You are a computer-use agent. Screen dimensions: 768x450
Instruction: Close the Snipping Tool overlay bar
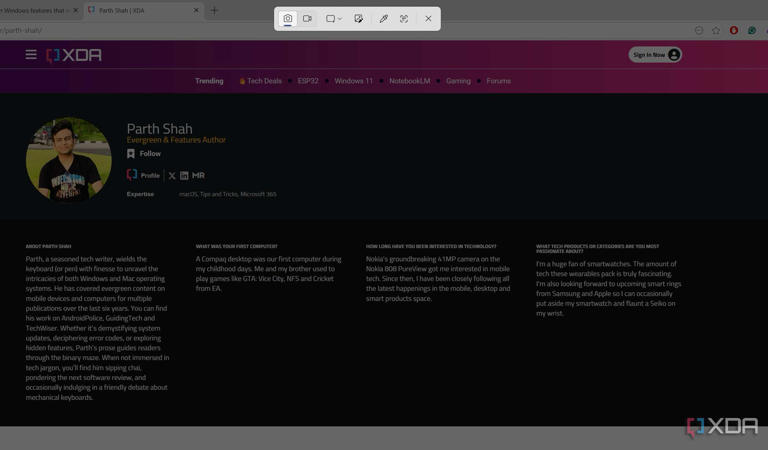(x=428, y=19)
